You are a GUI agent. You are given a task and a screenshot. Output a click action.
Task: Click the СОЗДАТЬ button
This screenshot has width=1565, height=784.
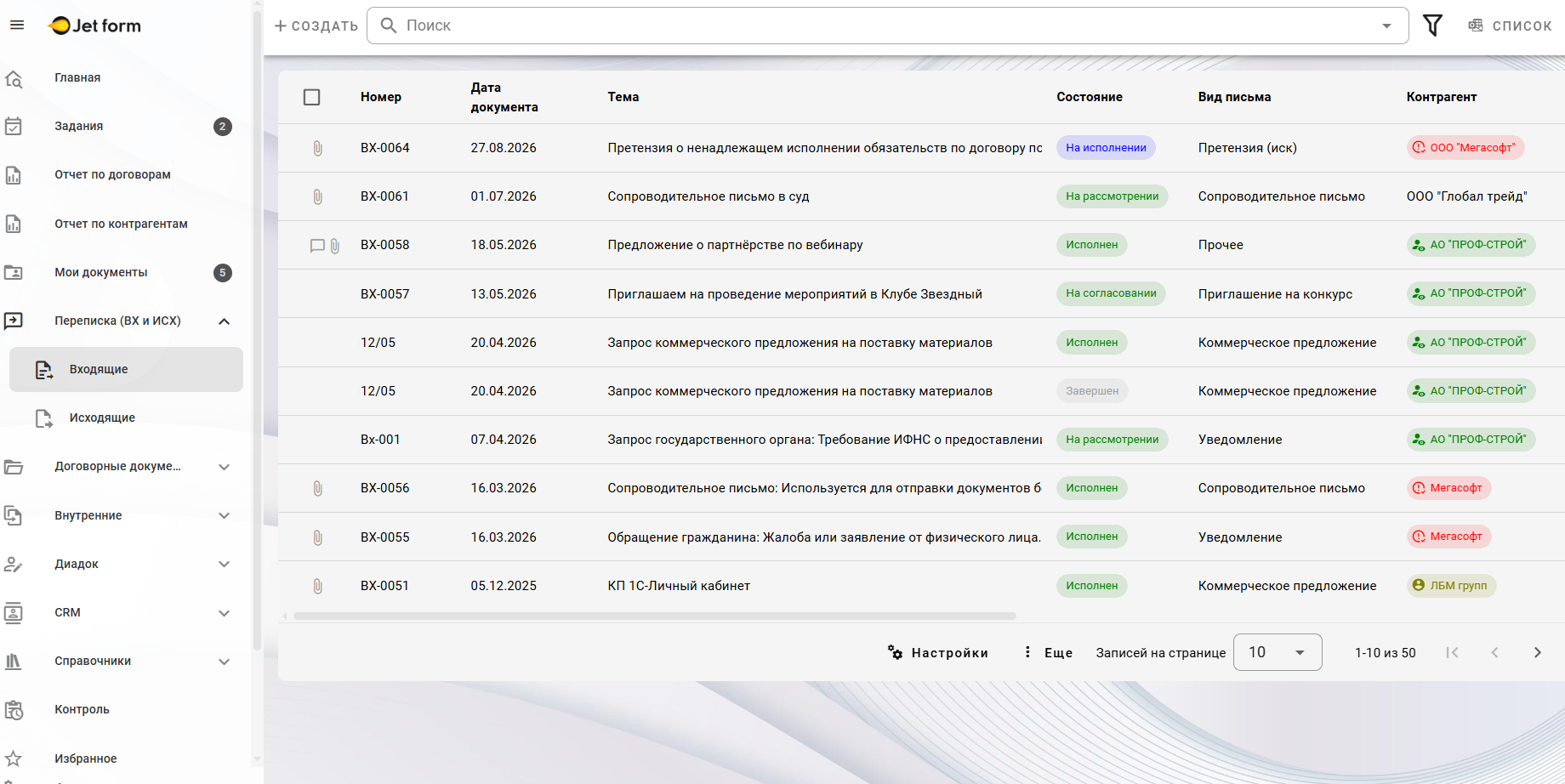(316, 26)
